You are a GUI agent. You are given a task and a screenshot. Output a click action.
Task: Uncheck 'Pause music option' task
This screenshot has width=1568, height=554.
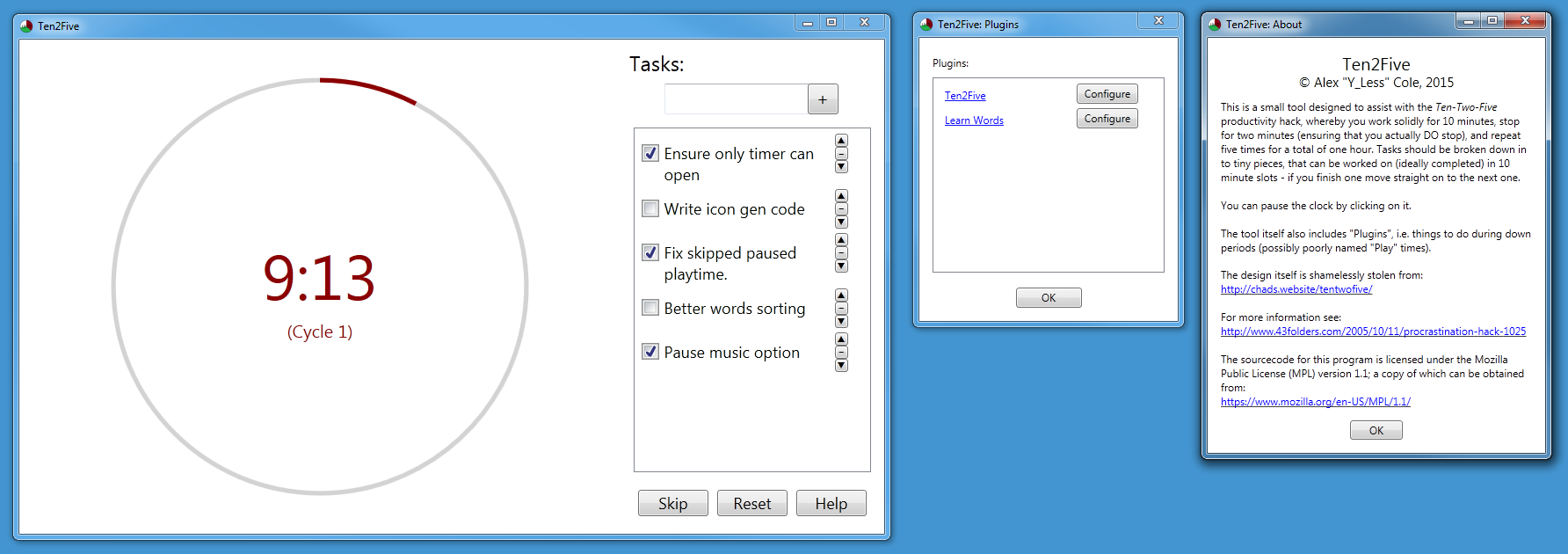pos(650,352)
